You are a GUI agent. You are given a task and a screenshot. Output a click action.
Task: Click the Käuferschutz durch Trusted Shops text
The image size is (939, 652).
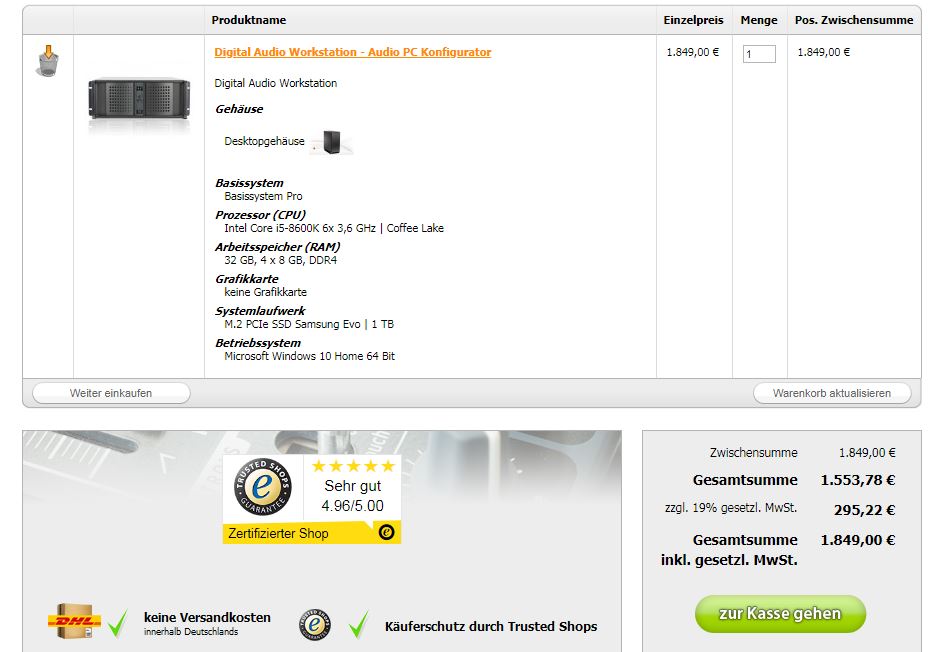click(x=491, y=626)
